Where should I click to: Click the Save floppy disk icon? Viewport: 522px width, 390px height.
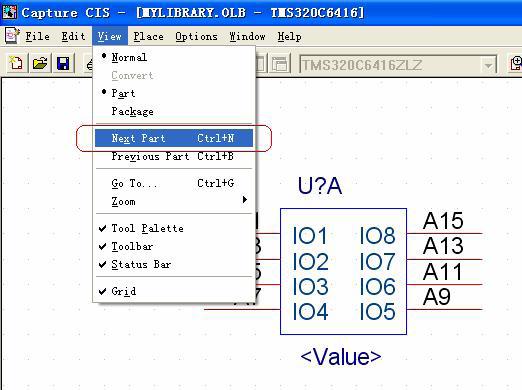pos(63,63)
